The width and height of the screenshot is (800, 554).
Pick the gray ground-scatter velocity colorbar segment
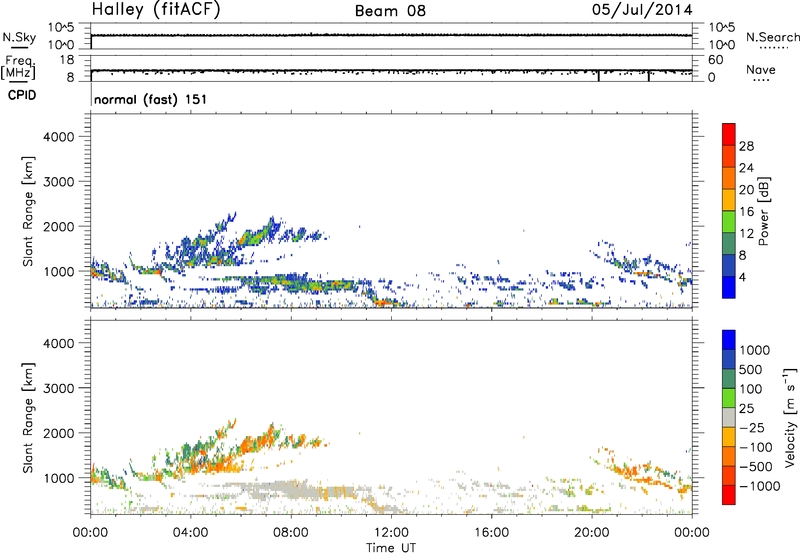[729, 418]
